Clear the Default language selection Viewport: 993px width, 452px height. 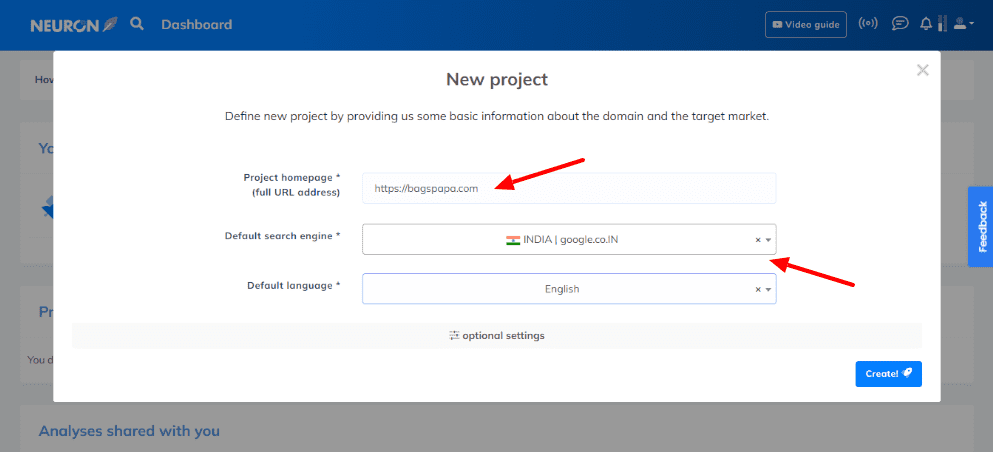[757, 289]
